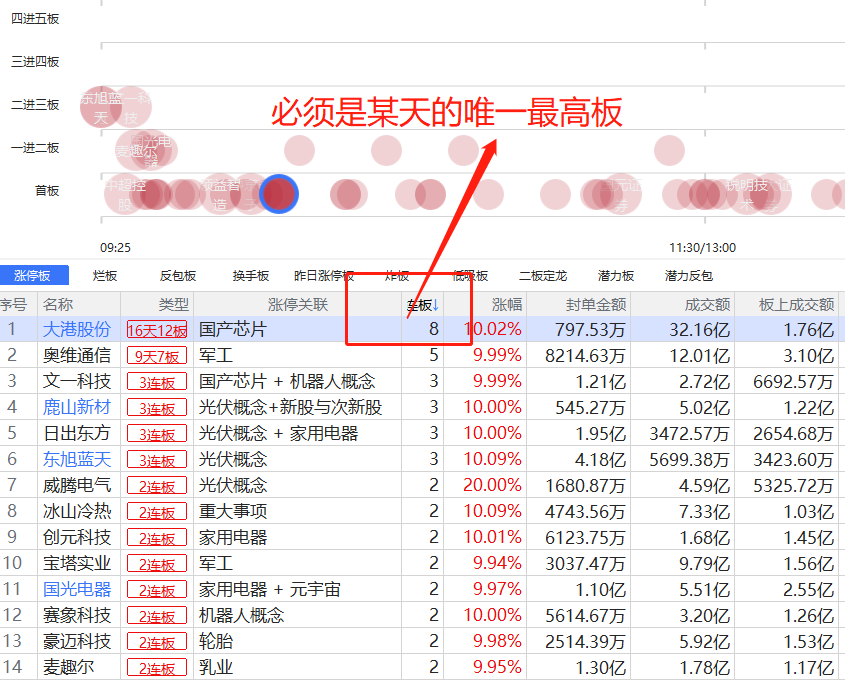The image size is (845, 682).
Task: Click the 名称 column header
Action: [x=58, y=304]
